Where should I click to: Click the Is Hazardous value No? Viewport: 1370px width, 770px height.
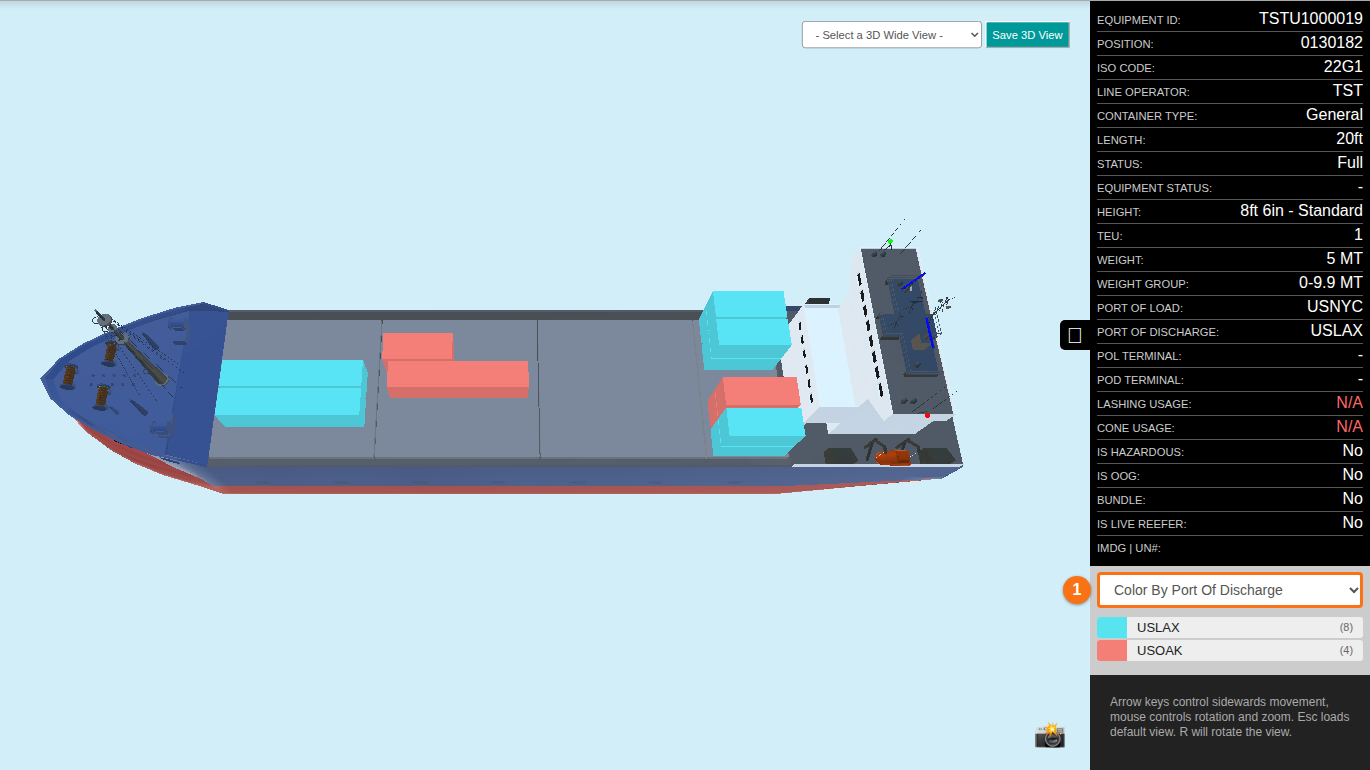[x=1352, y=450]
